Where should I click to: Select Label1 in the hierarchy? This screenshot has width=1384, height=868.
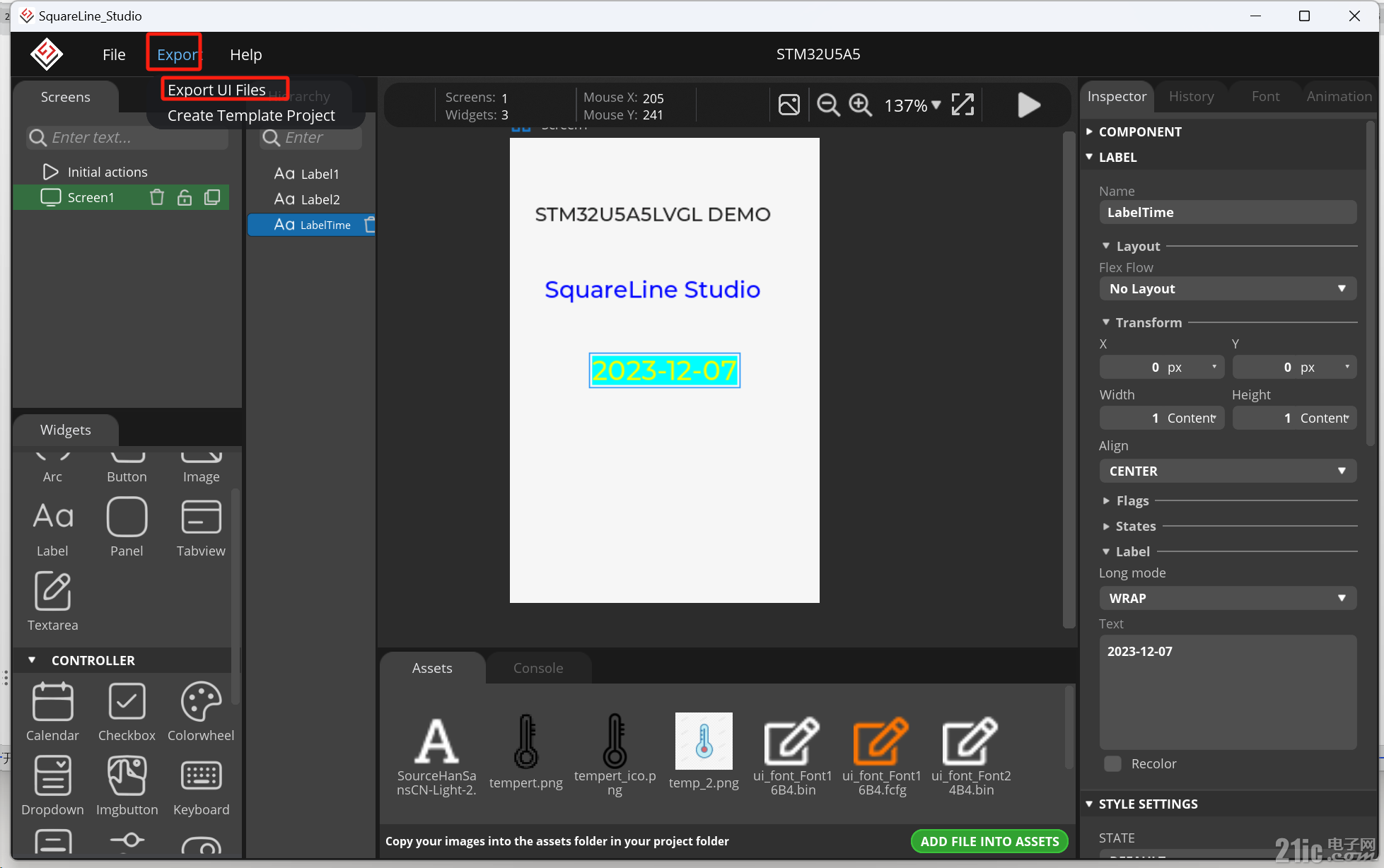307,174
